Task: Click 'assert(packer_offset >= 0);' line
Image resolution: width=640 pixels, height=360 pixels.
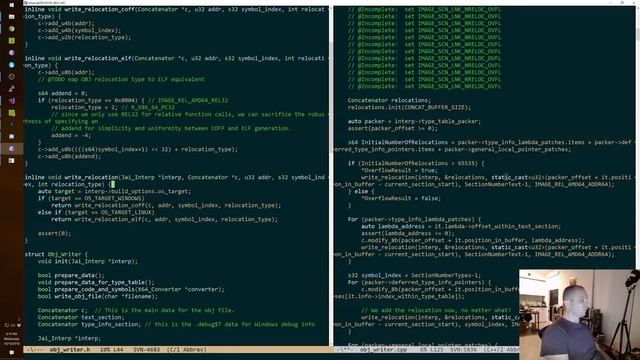Action: (x=393, y=128)
